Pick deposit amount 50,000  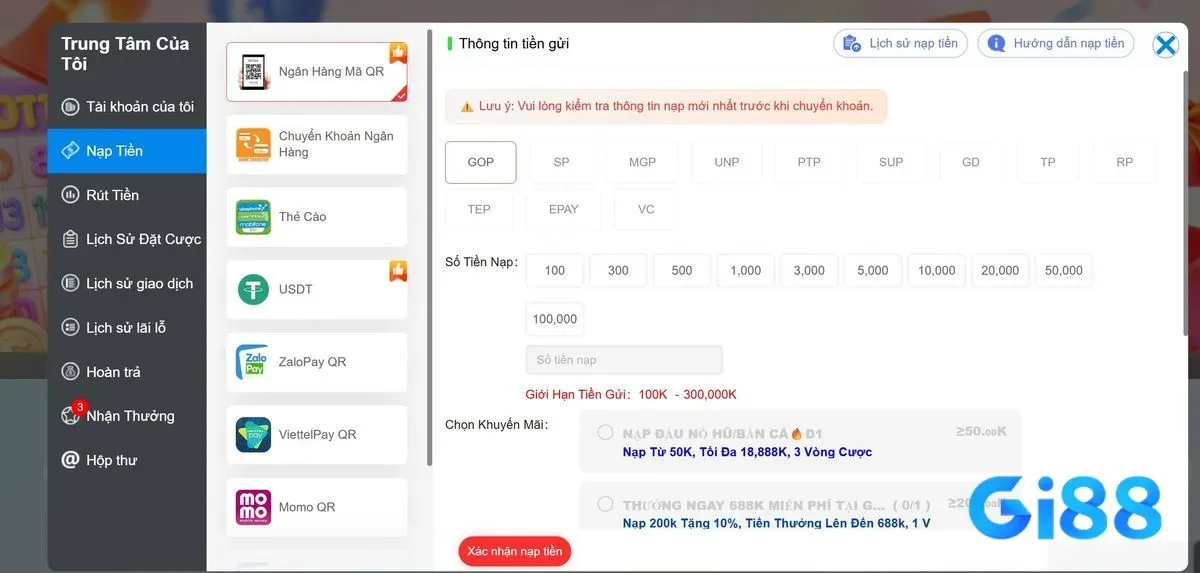coord(1064,270)
